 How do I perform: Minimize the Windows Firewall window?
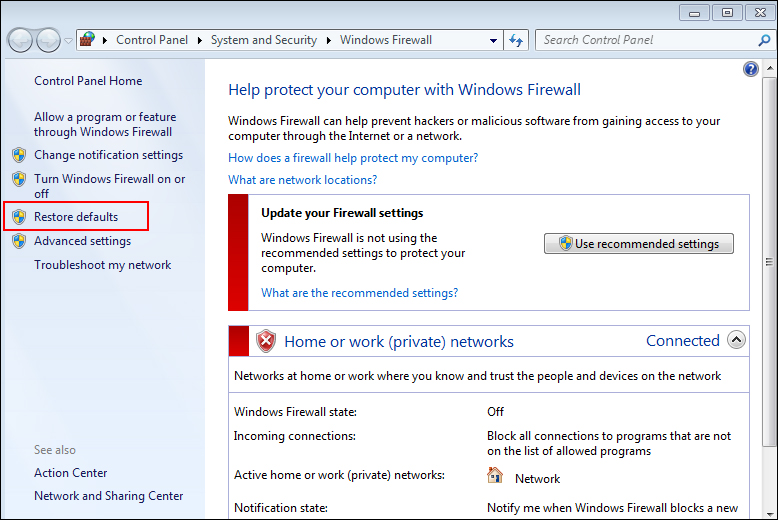click(x=694, y=13)
